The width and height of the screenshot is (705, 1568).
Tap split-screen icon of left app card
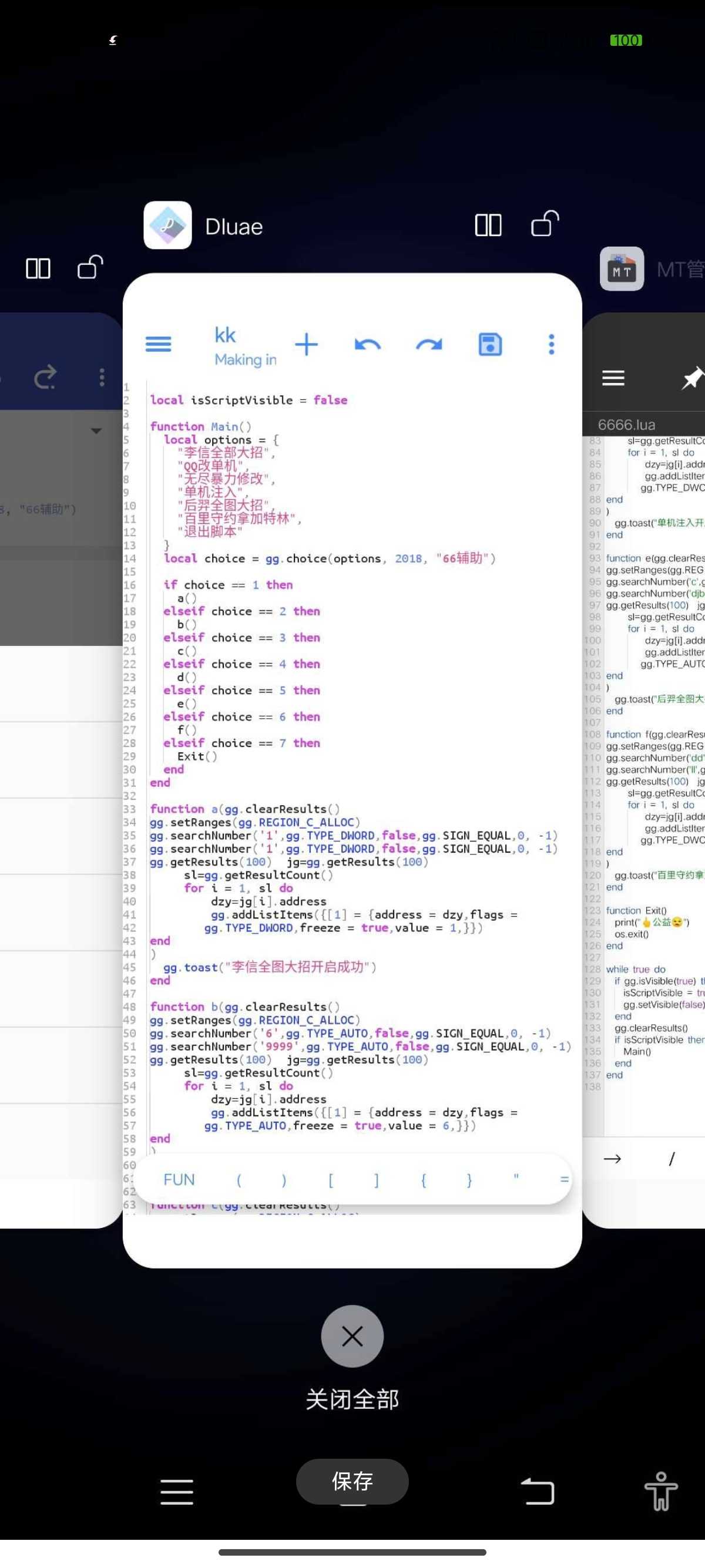[x=38, y=268]
